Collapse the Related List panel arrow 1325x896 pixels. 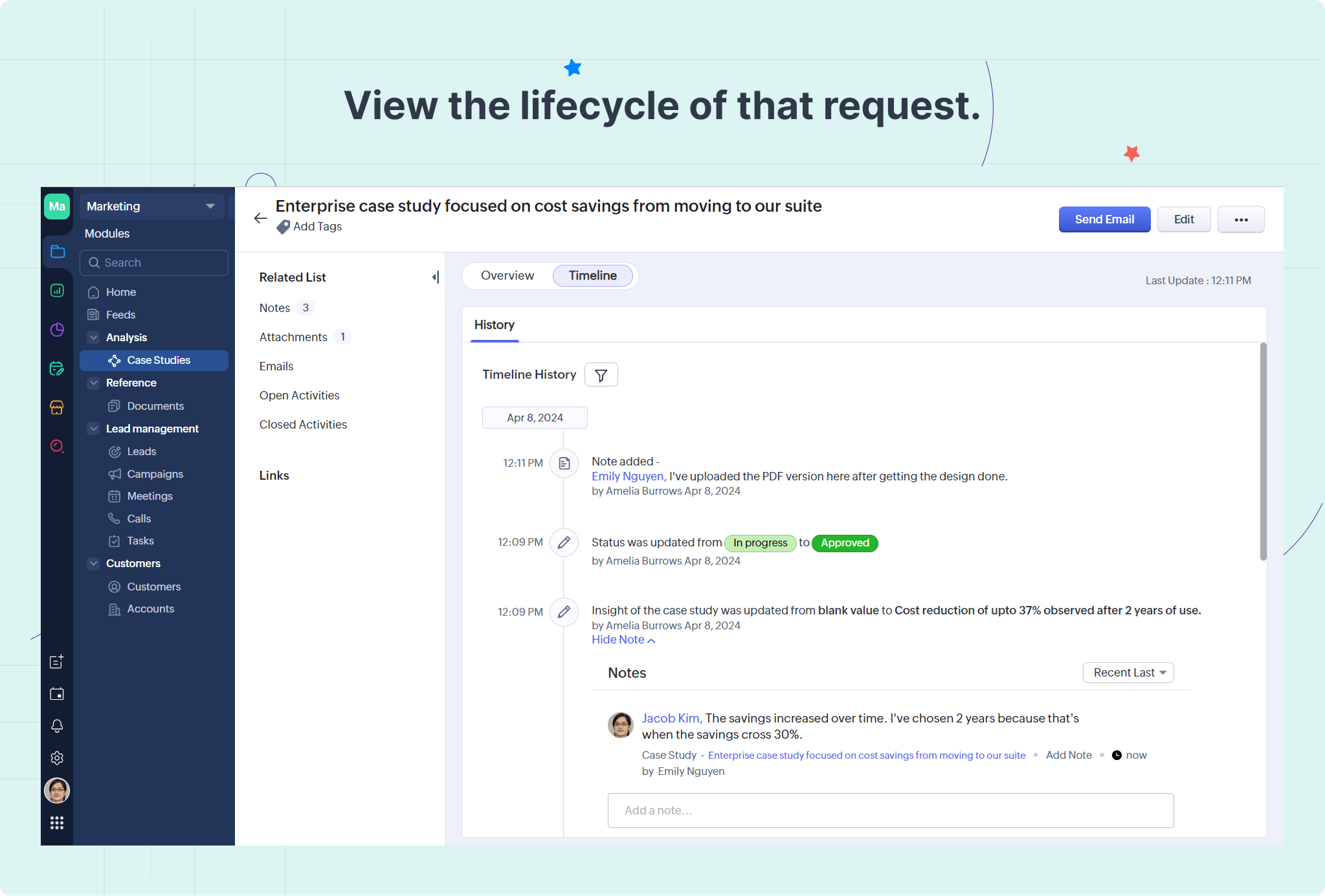tap(436, 277)
